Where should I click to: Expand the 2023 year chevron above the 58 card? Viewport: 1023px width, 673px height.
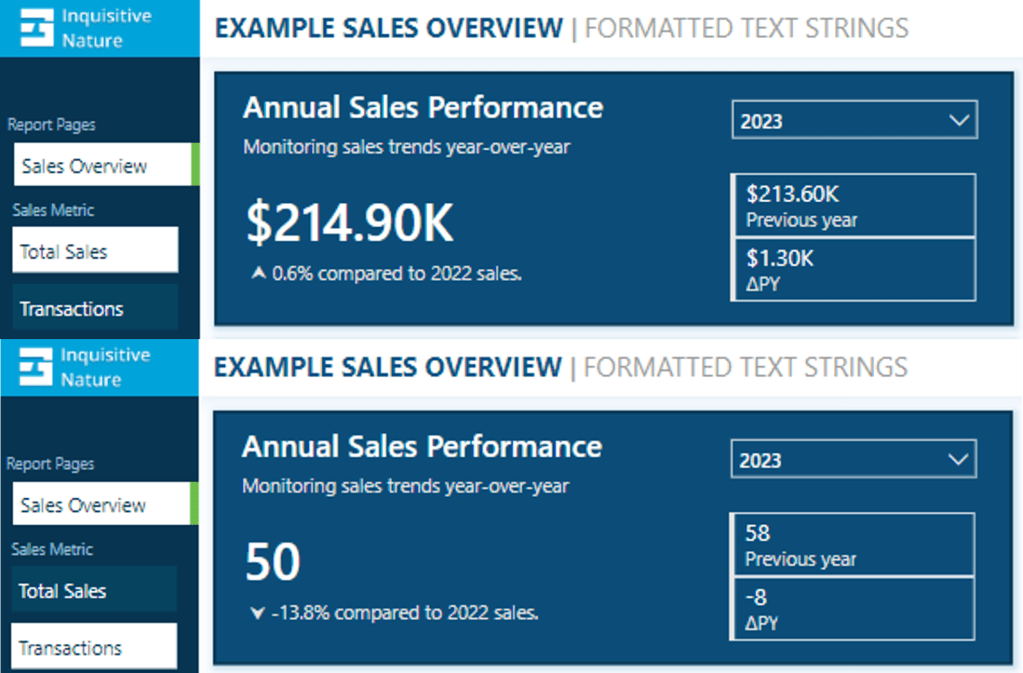coord(958,460)
